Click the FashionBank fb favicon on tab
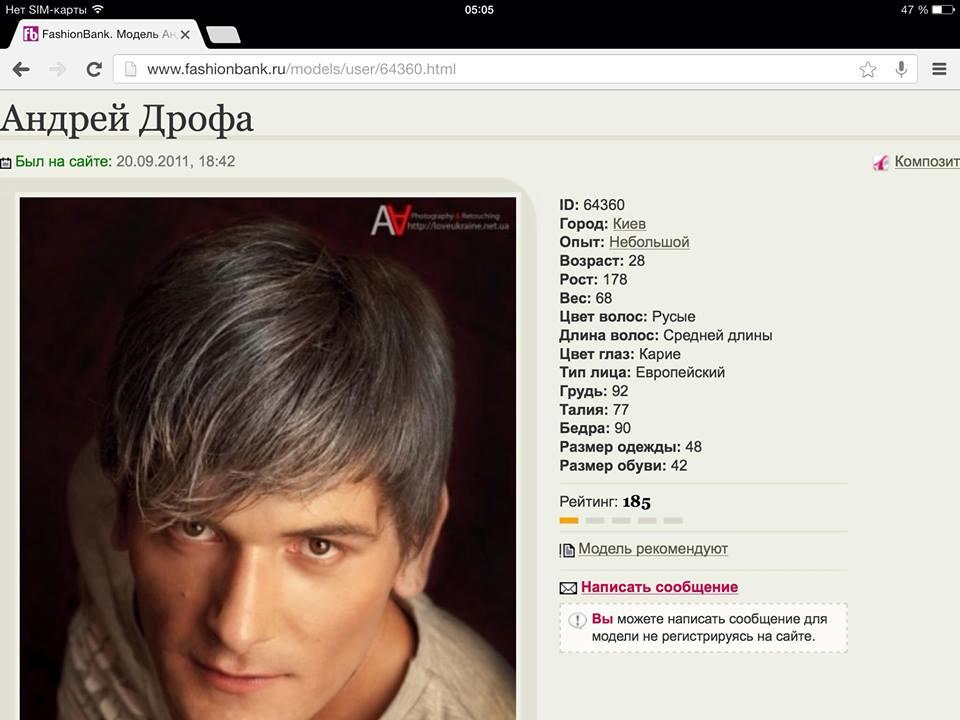Screen dimensions: 960x720 click(x=31, y=34)
